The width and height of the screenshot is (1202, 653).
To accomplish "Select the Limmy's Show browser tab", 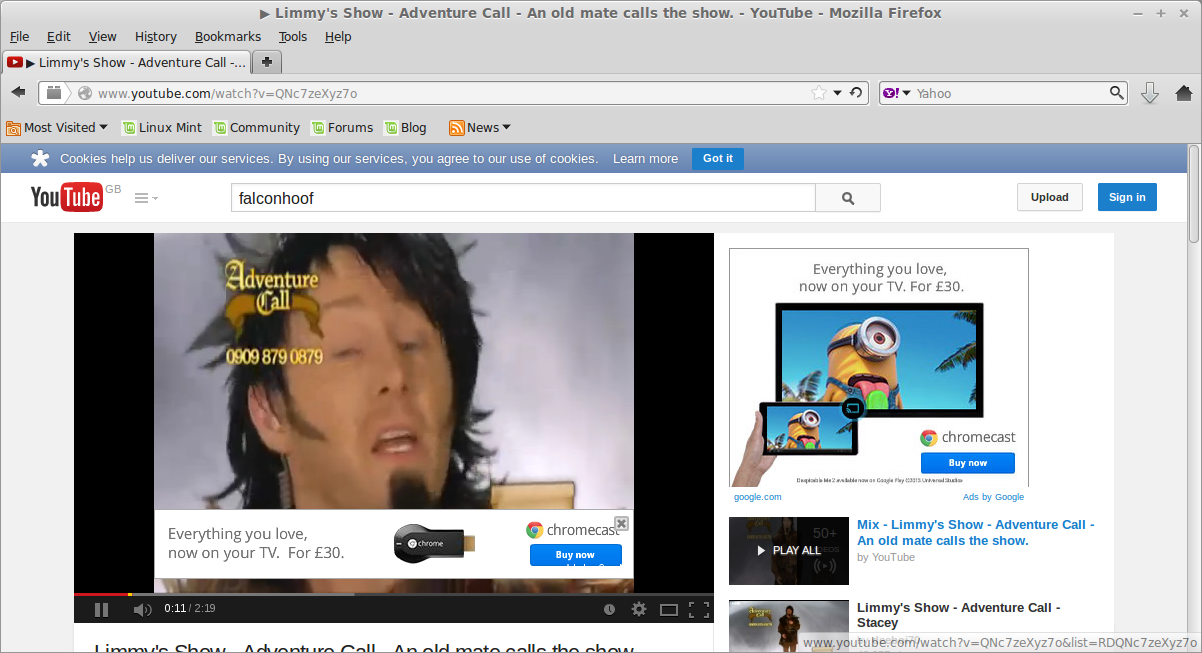I will tap(127, 62).
